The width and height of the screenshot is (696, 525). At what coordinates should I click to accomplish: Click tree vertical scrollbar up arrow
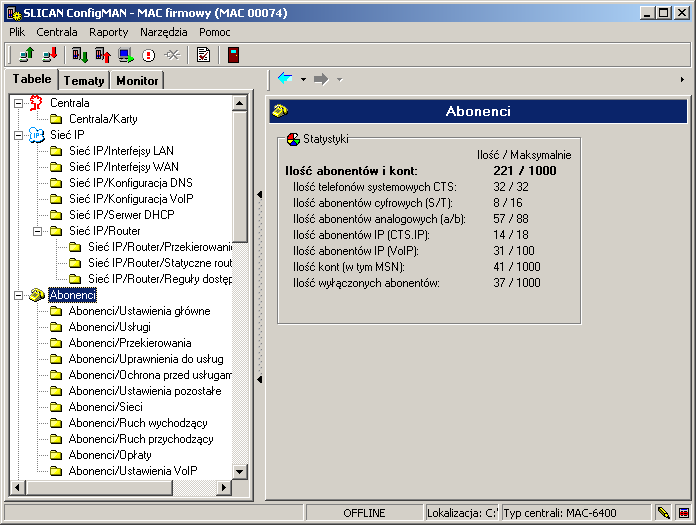[x=240, y=103]
